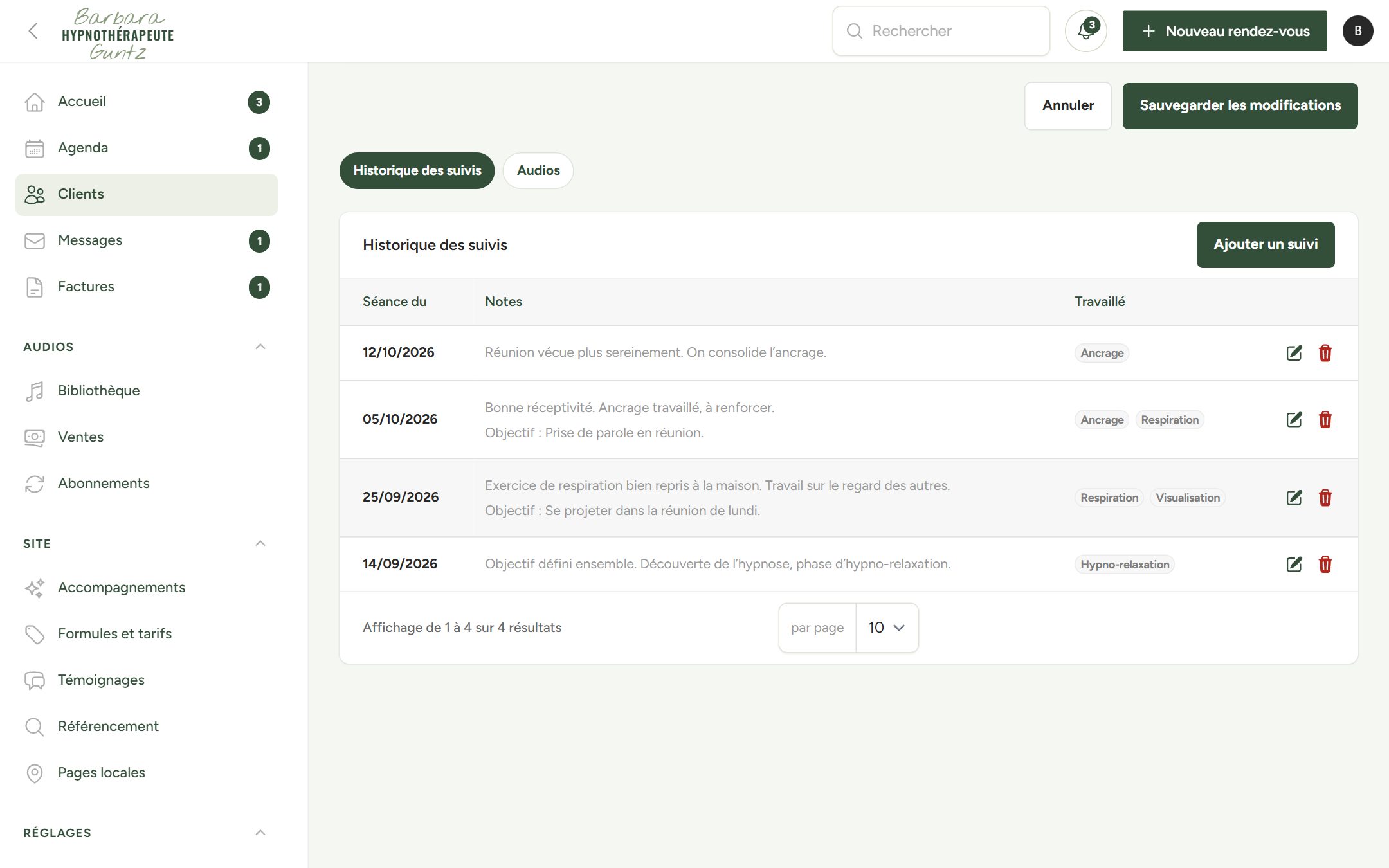Open Référencement in the sidebar
The image size is (1389, 868).
click(x=147, y=727)
